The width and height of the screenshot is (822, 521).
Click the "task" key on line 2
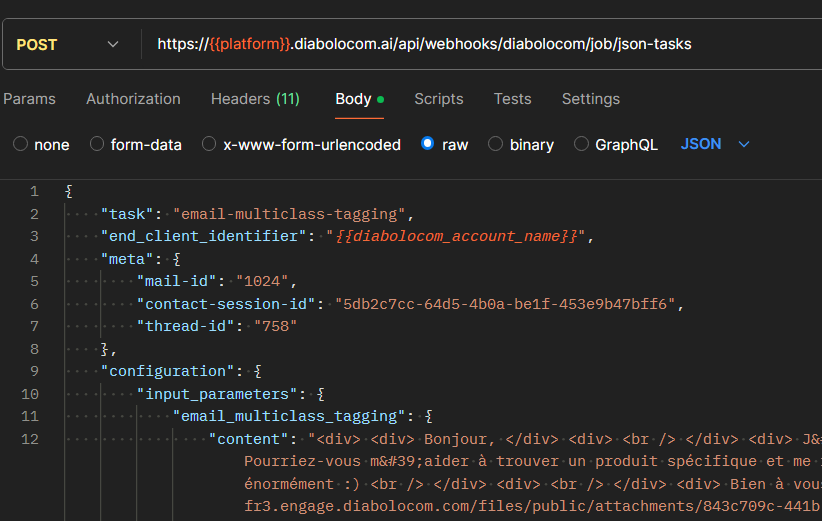pos(130,214)
